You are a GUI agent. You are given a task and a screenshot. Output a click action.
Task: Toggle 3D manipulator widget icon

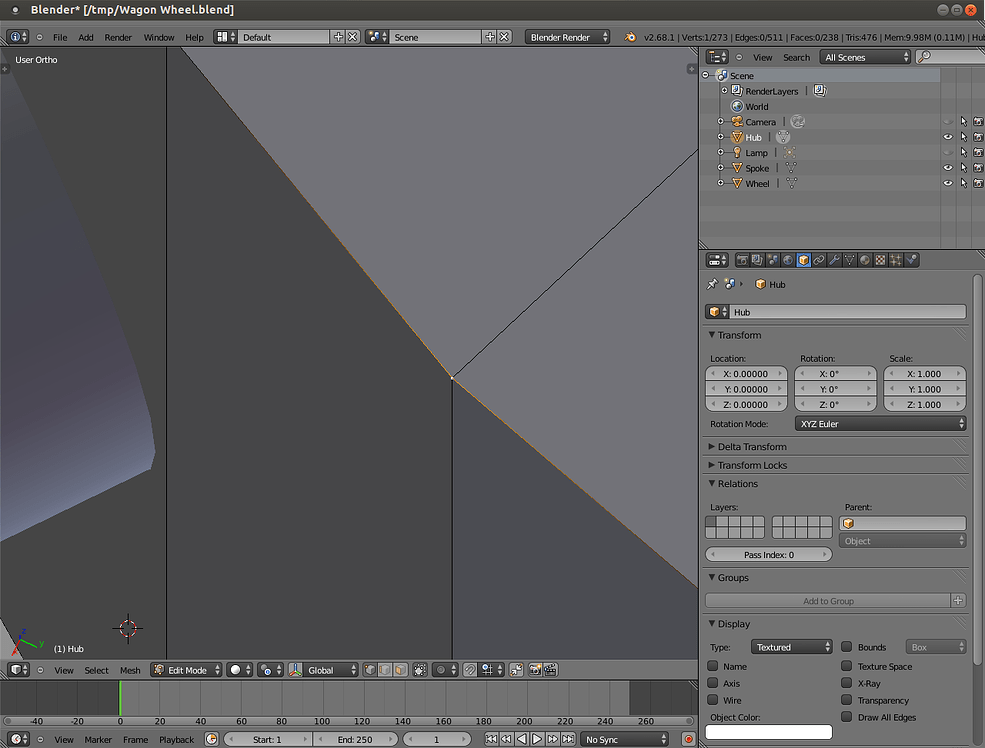295,670
